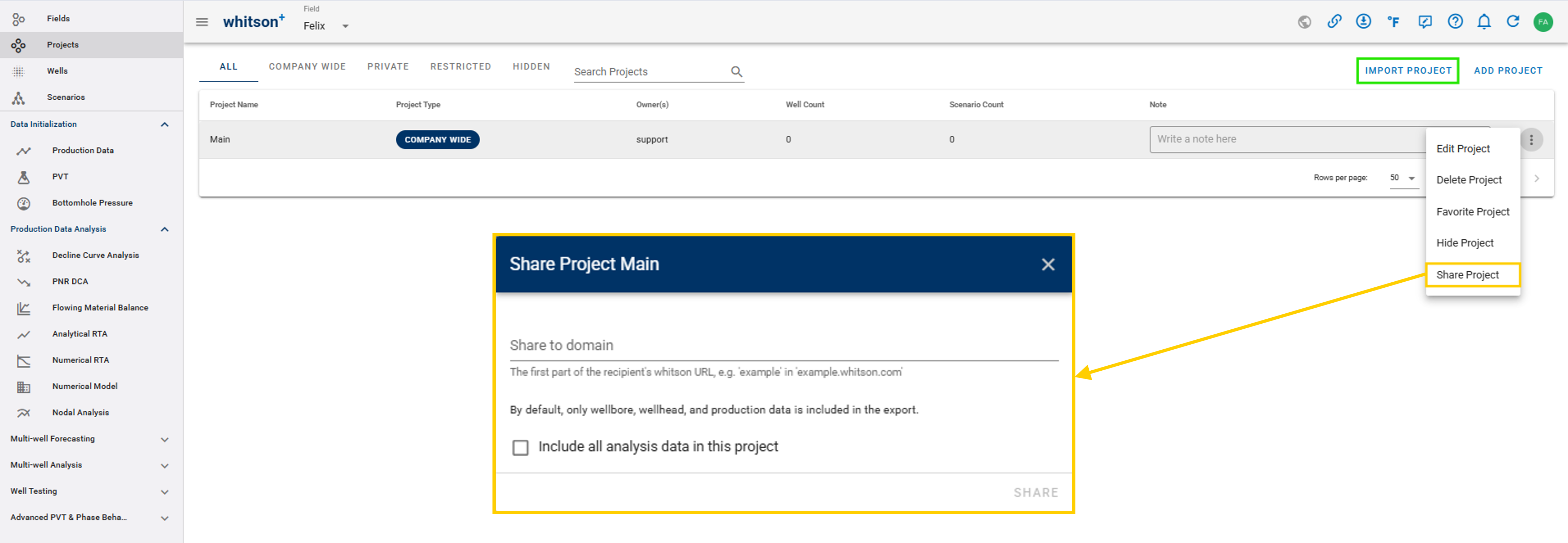The image size is (1568, 543).
Task: Expand the Multi-well Forecasting section
Action: pos(164,439)
